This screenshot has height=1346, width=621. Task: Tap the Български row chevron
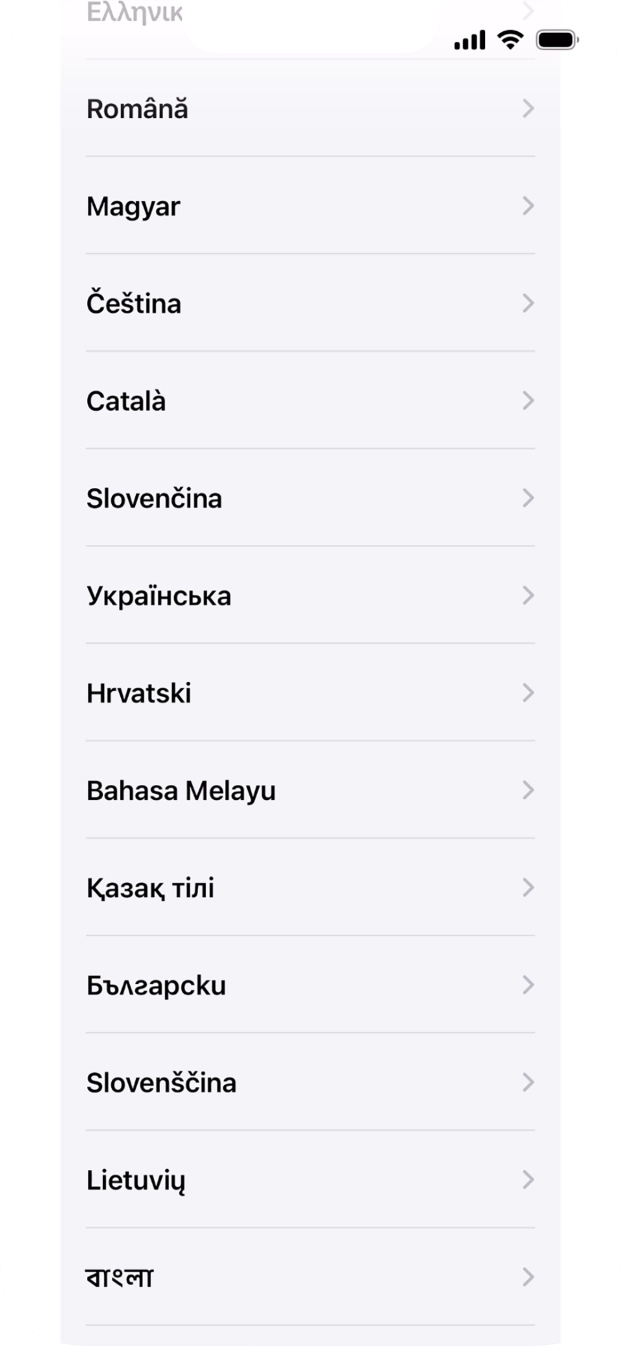(528, 985)
